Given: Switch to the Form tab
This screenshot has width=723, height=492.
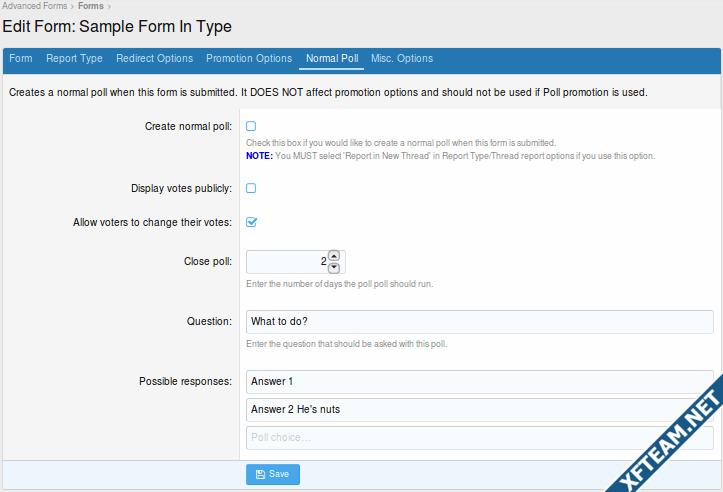Looking at the screenshot, I should click(21, 59).
